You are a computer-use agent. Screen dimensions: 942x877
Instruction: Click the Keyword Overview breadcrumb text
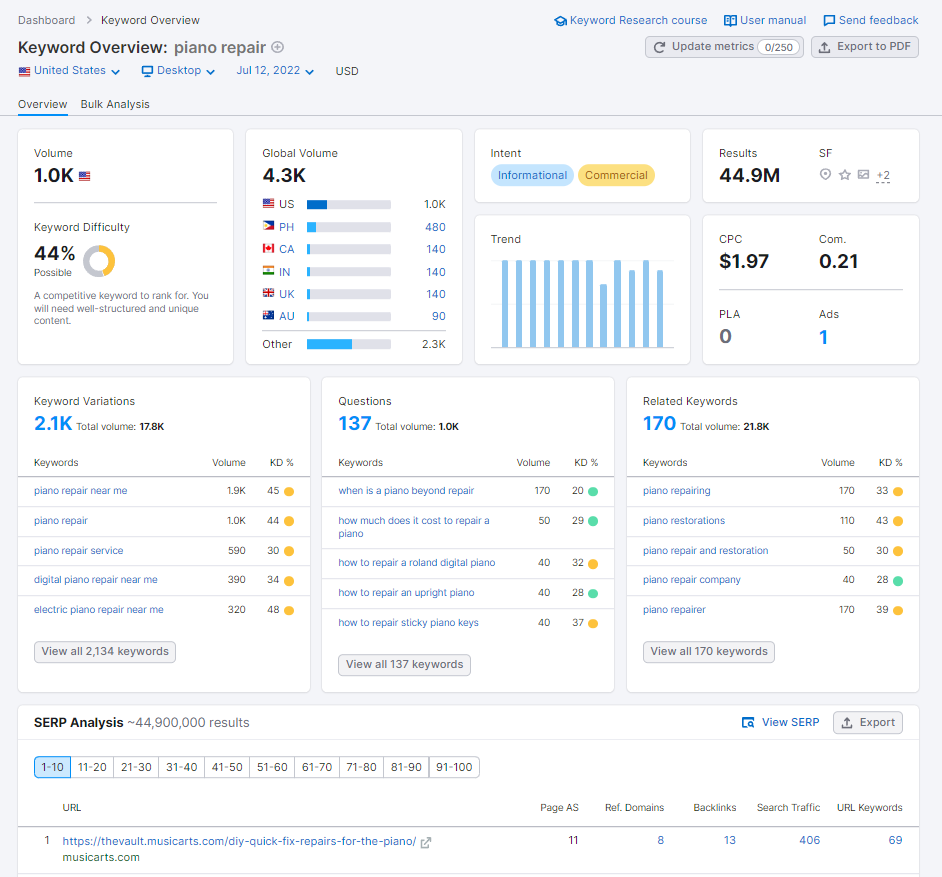coord(150,20)
